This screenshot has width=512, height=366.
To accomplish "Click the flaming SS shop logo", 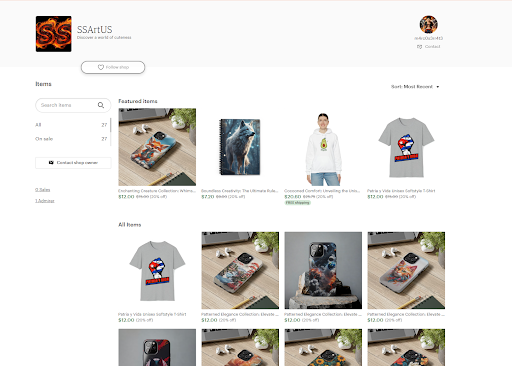I will 54,34.
